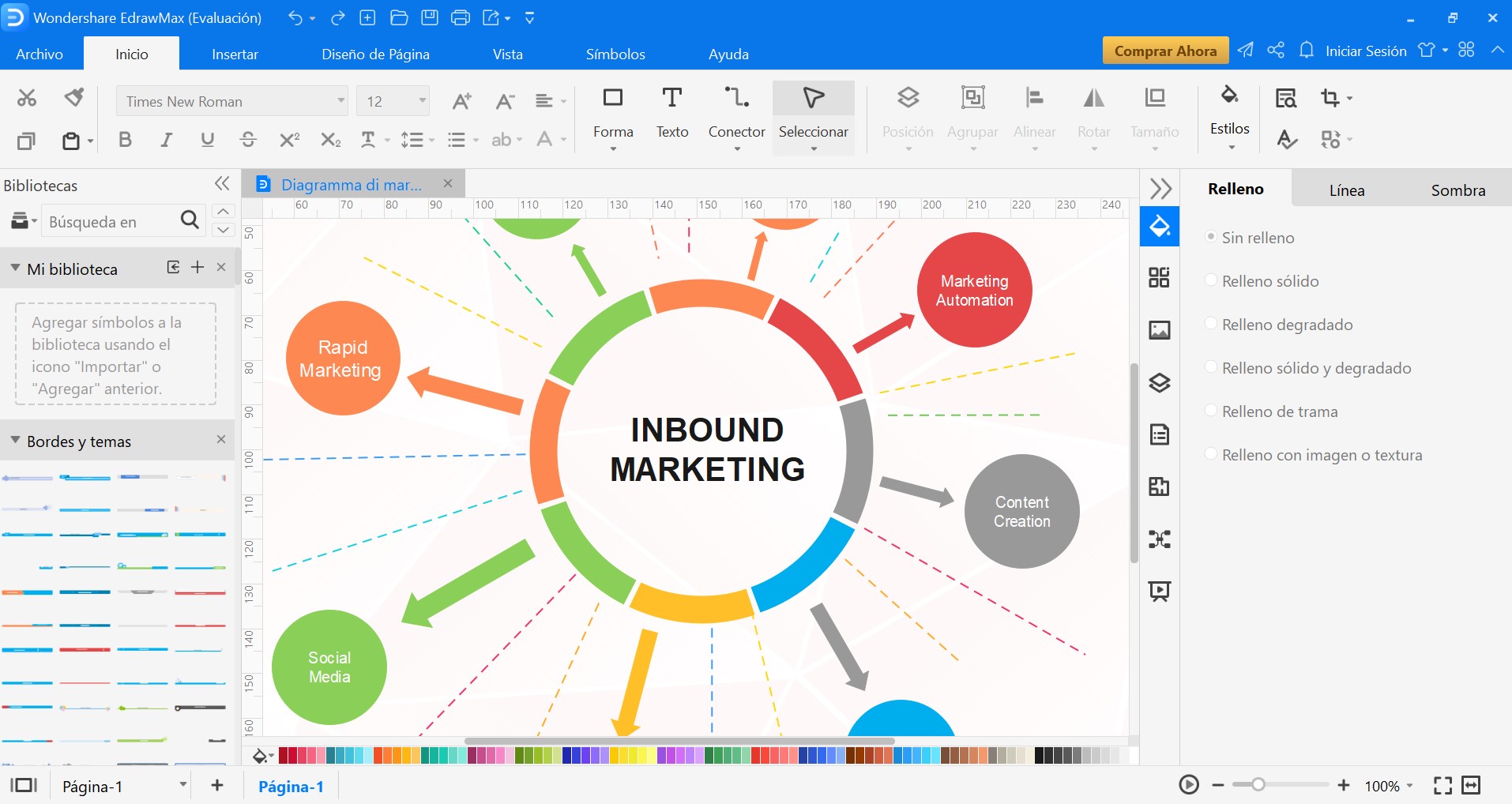The height and width of the screenshot is (804, 1512).
Task: Open the page settings sidebar icon
Action: [x=1160, y=434]
